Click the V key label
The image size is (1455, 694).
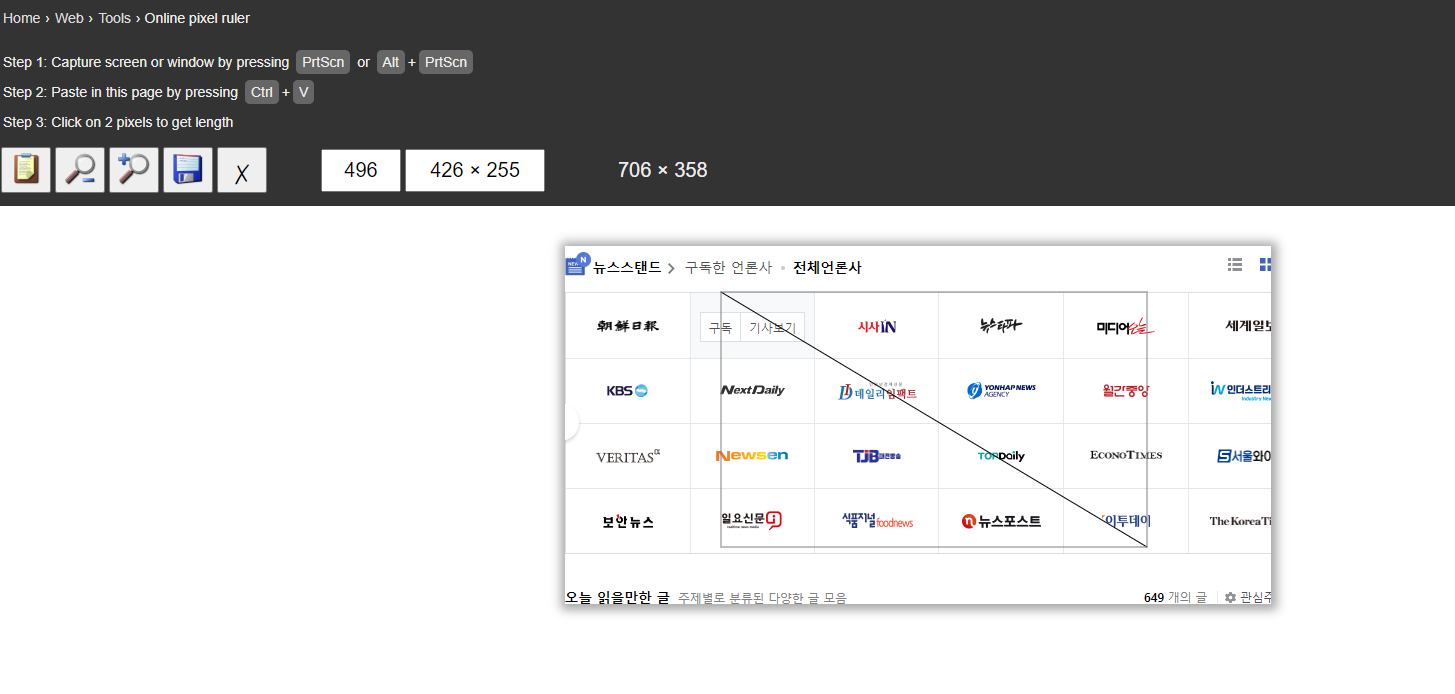pos(303,92)
